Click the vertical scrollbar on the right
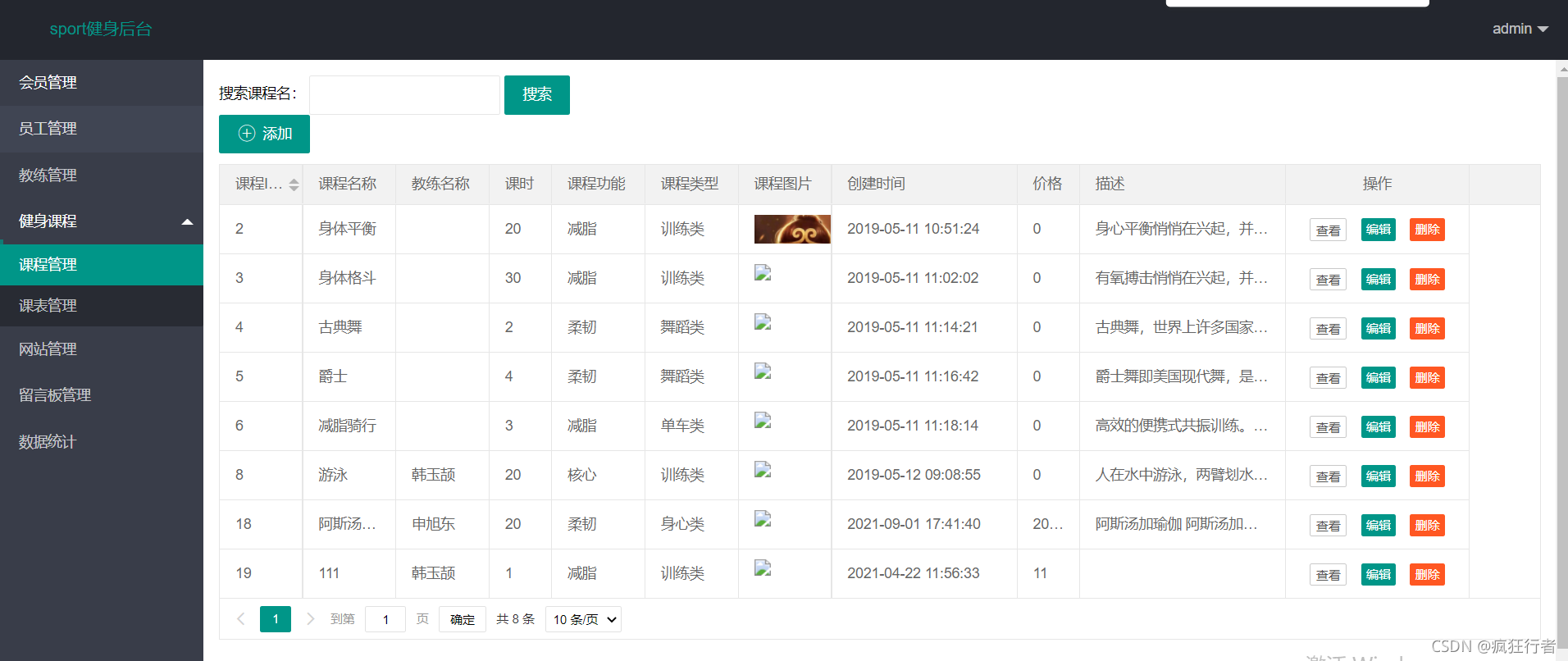Image resolution: width=1568 pixels, height=661 pixels. [1561, 328]
